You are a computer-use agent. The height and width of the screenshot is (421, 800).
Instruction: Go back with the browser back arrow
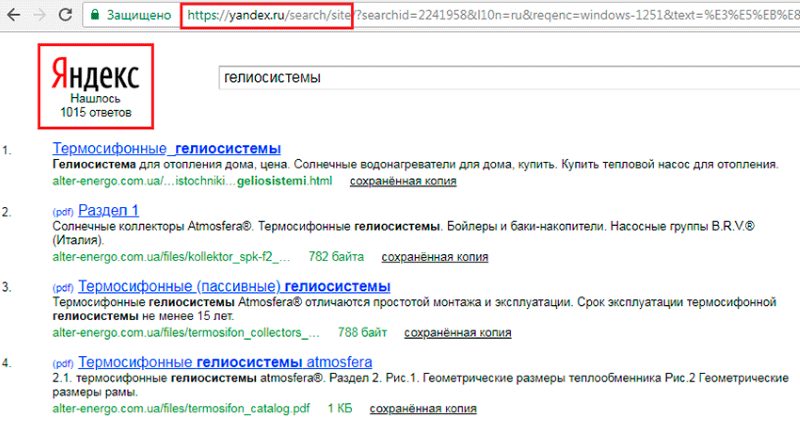click(14, 14)
